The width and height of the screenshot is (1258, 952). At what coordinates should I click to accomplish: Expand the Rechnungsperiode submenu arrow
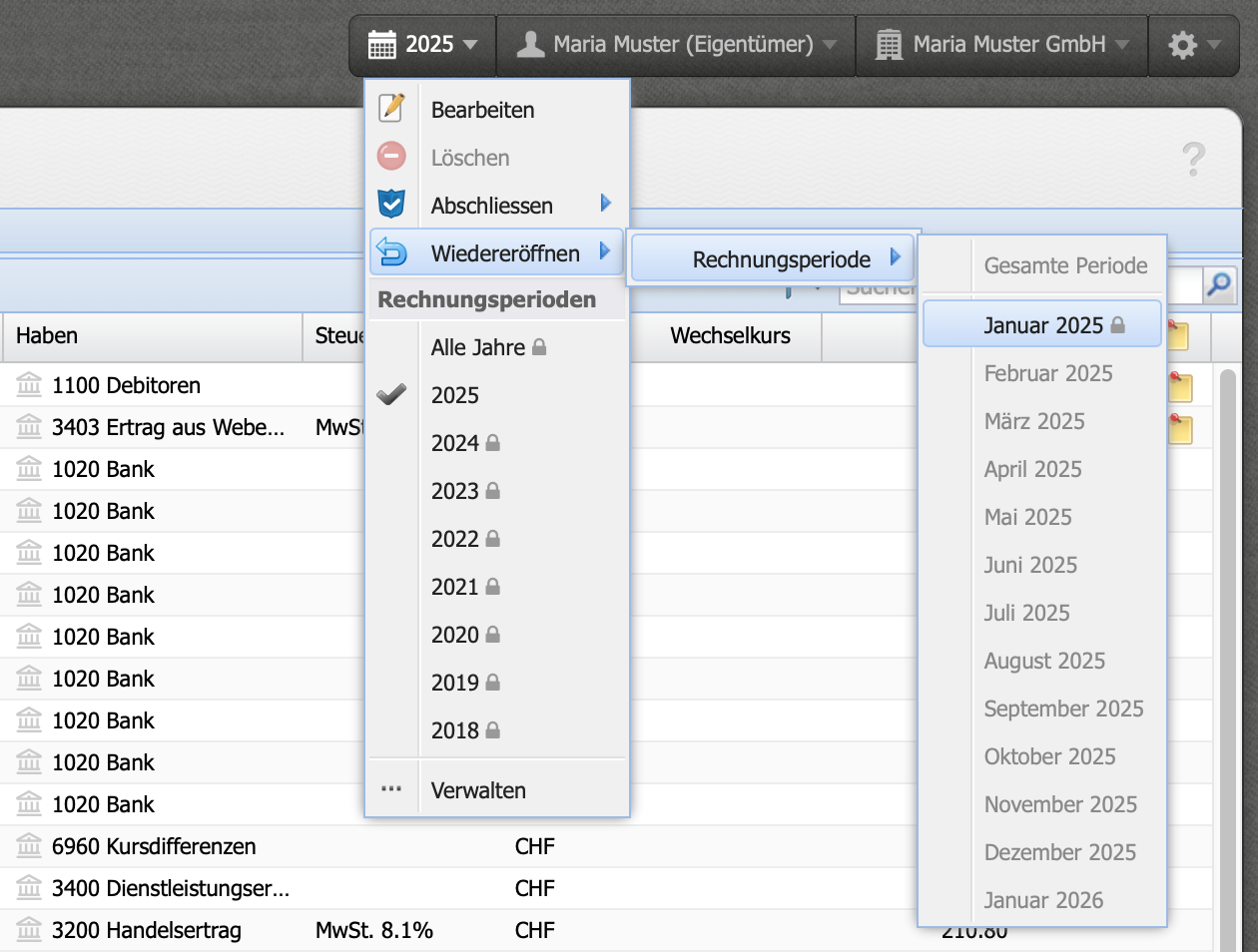pos(897,257)
